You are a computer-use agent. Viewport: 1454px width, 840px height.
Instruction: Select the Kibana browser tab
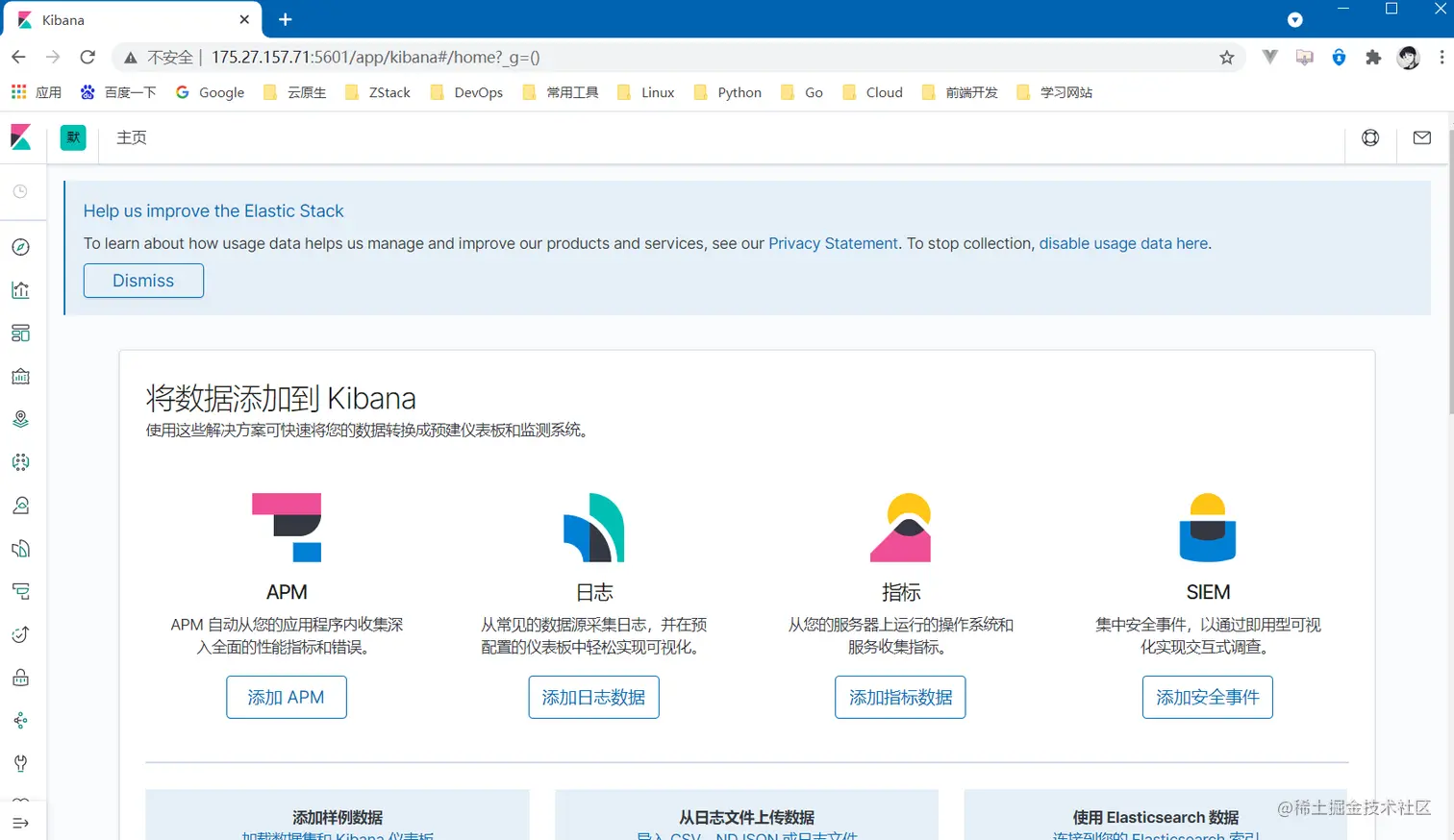coord(132,20)
